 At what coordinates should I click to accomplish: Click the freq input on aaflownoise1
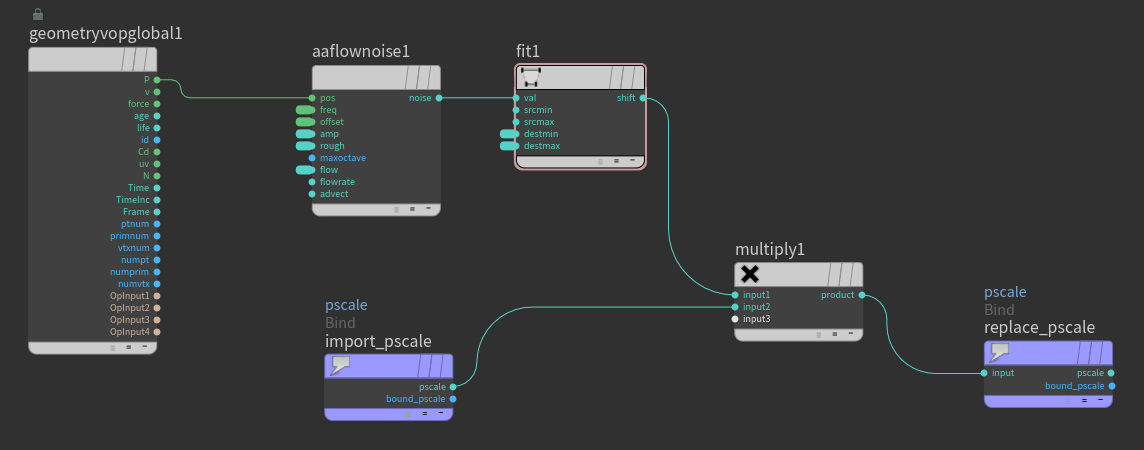pyautogui.click(x=328, y=110)
